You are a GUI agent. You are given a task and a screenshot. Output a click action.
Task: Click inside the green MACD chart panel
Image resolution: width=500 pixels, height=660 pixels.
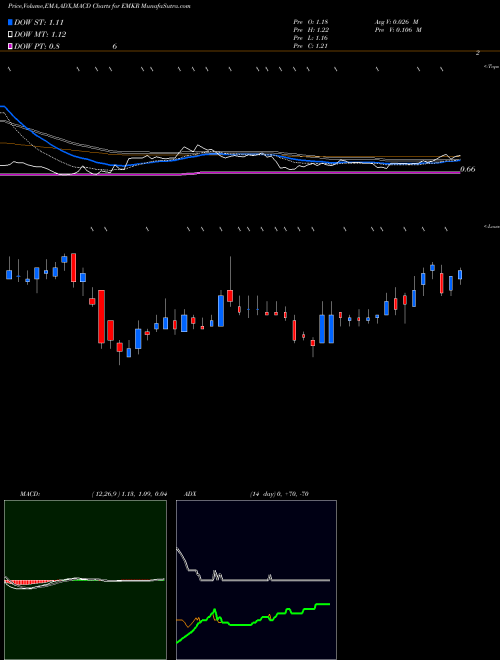pyautogui.click(x=85, y=580)
